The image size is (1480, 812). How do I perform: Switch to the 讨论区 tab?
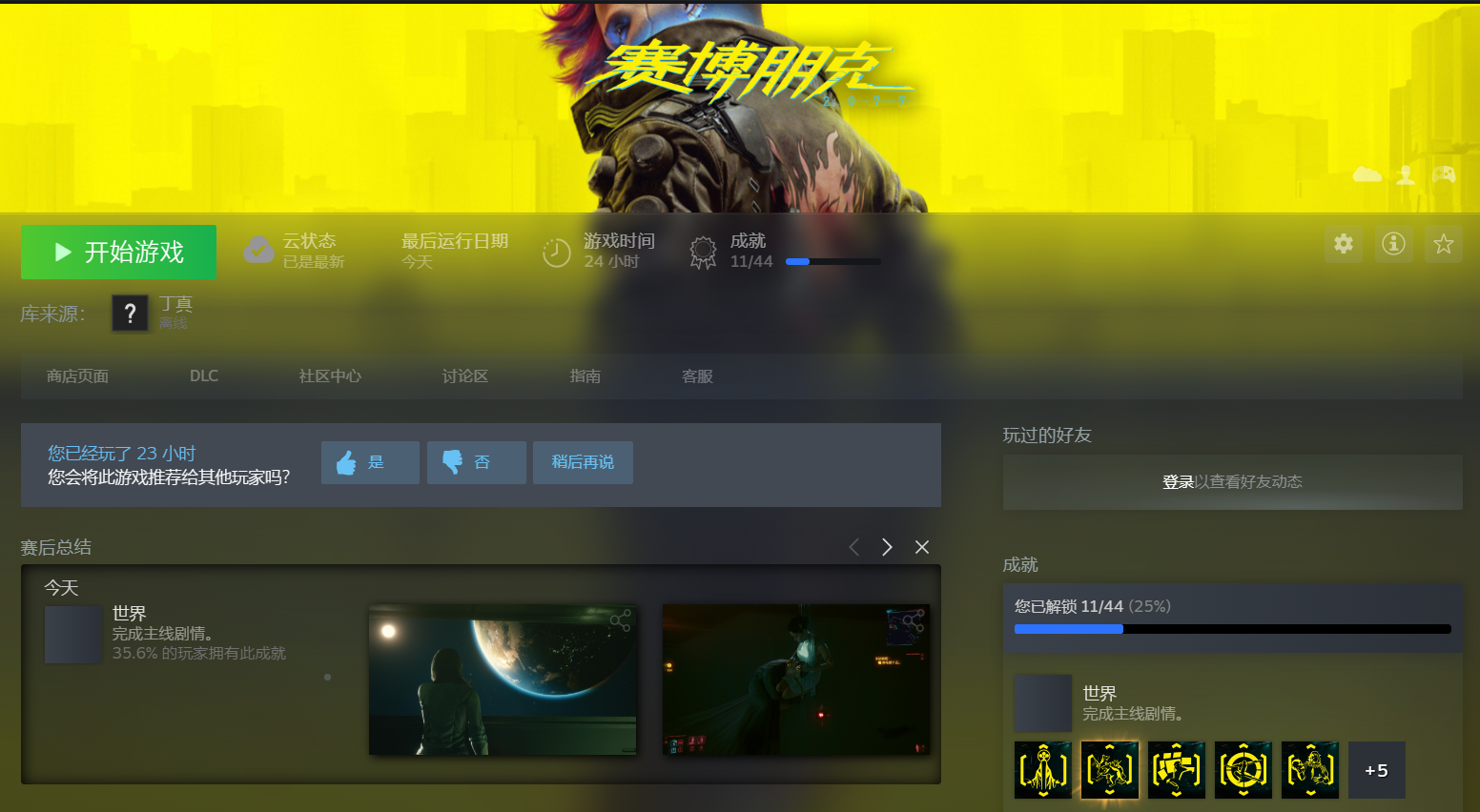coord(465,376)
